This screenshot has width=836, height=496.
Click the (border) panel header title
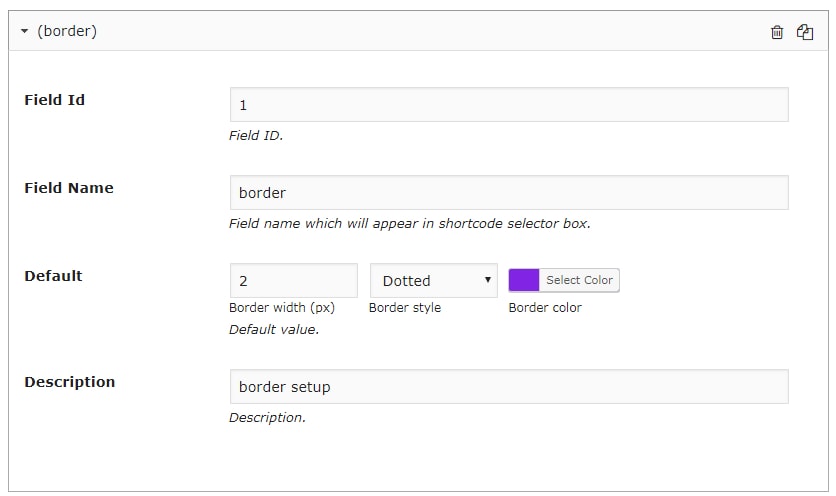[x=67, y=32]
